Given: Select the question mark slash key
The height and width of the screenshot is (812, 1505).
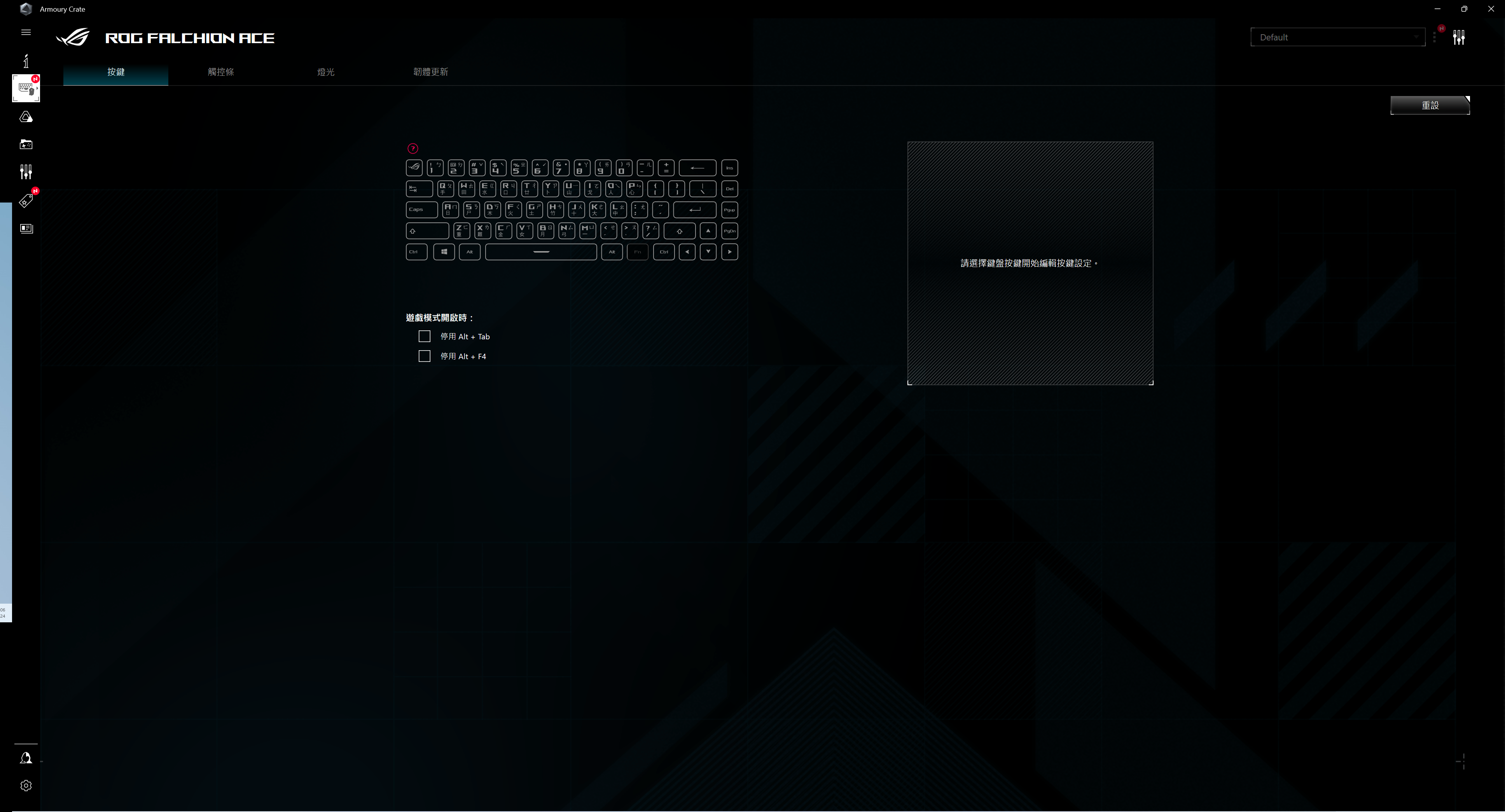Looking at the screenshot, I should [651, 231].
